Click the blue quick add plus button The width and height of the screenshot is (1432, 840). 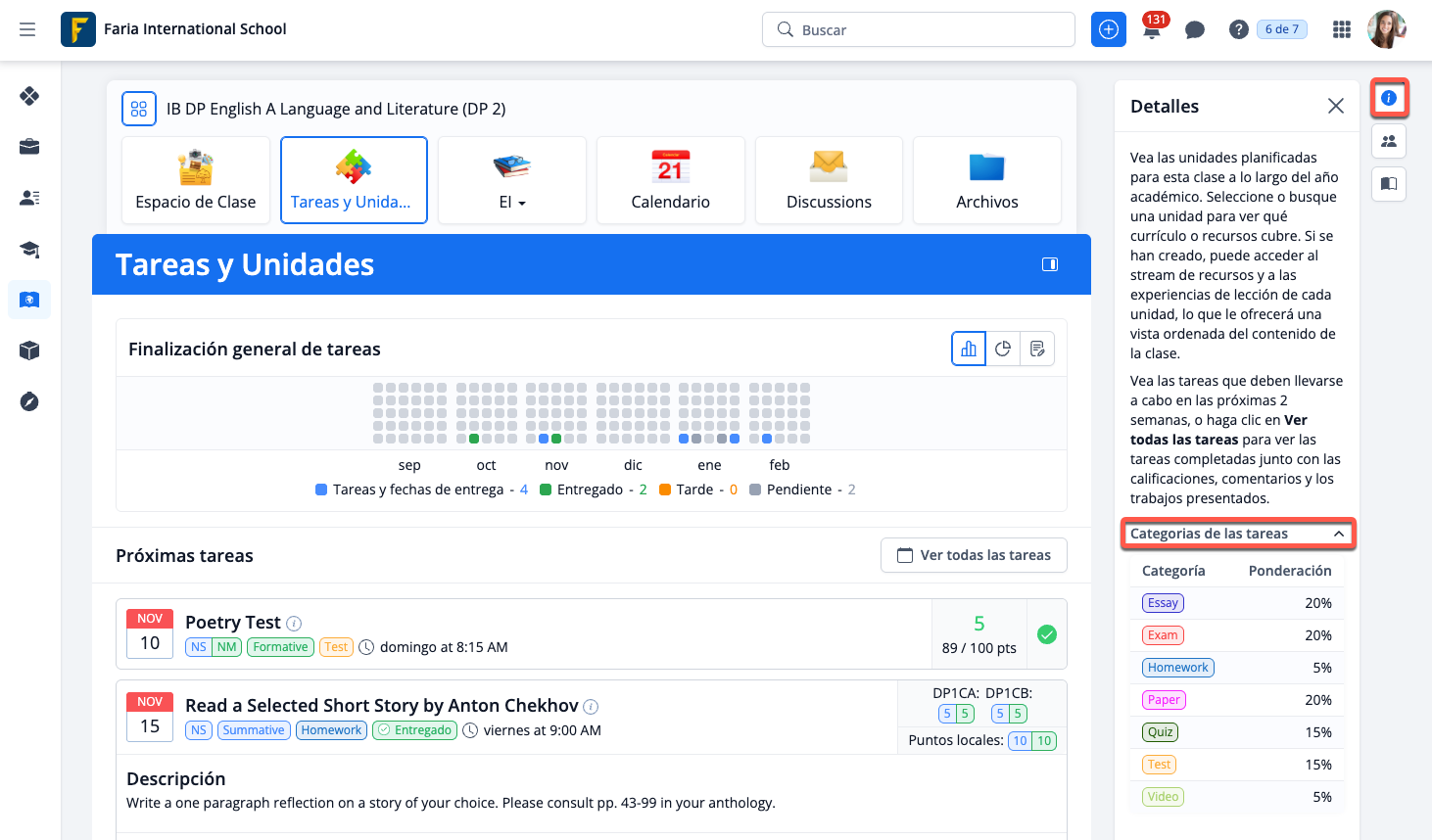pos(1109,29)
